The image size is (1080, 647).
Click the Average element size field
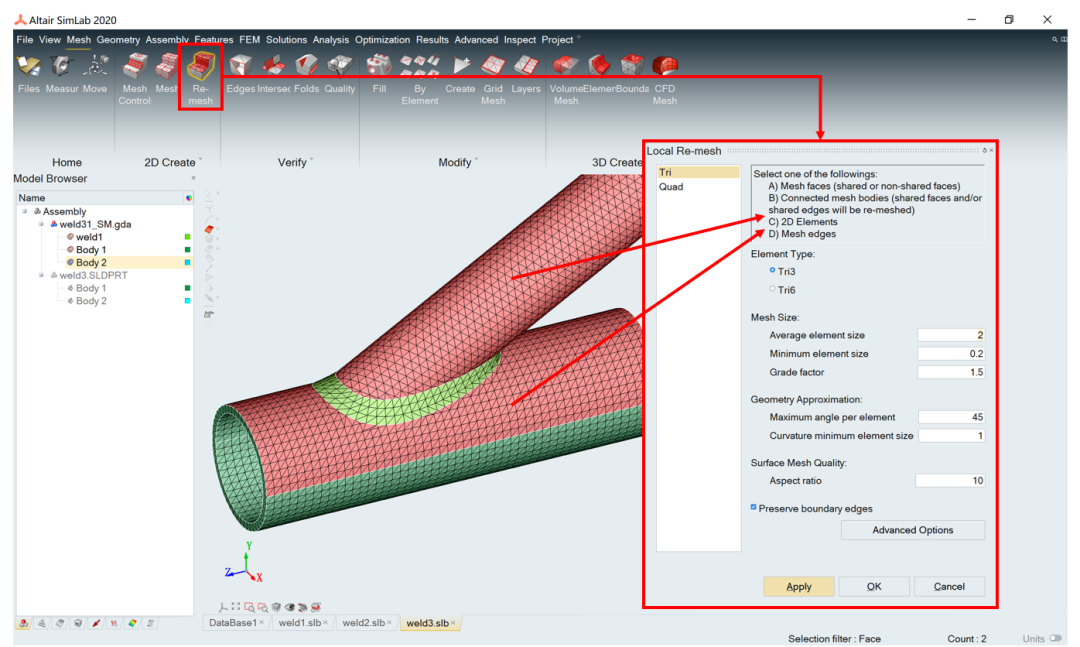(951, 335)
